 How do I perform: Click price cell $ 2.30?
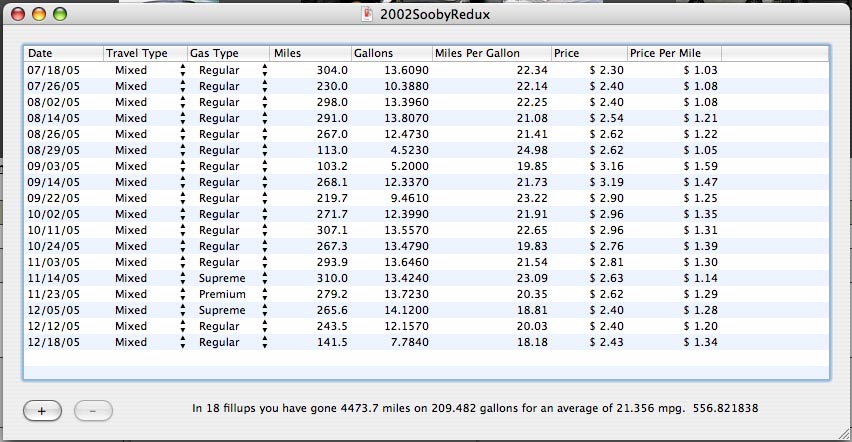(606, 70)
